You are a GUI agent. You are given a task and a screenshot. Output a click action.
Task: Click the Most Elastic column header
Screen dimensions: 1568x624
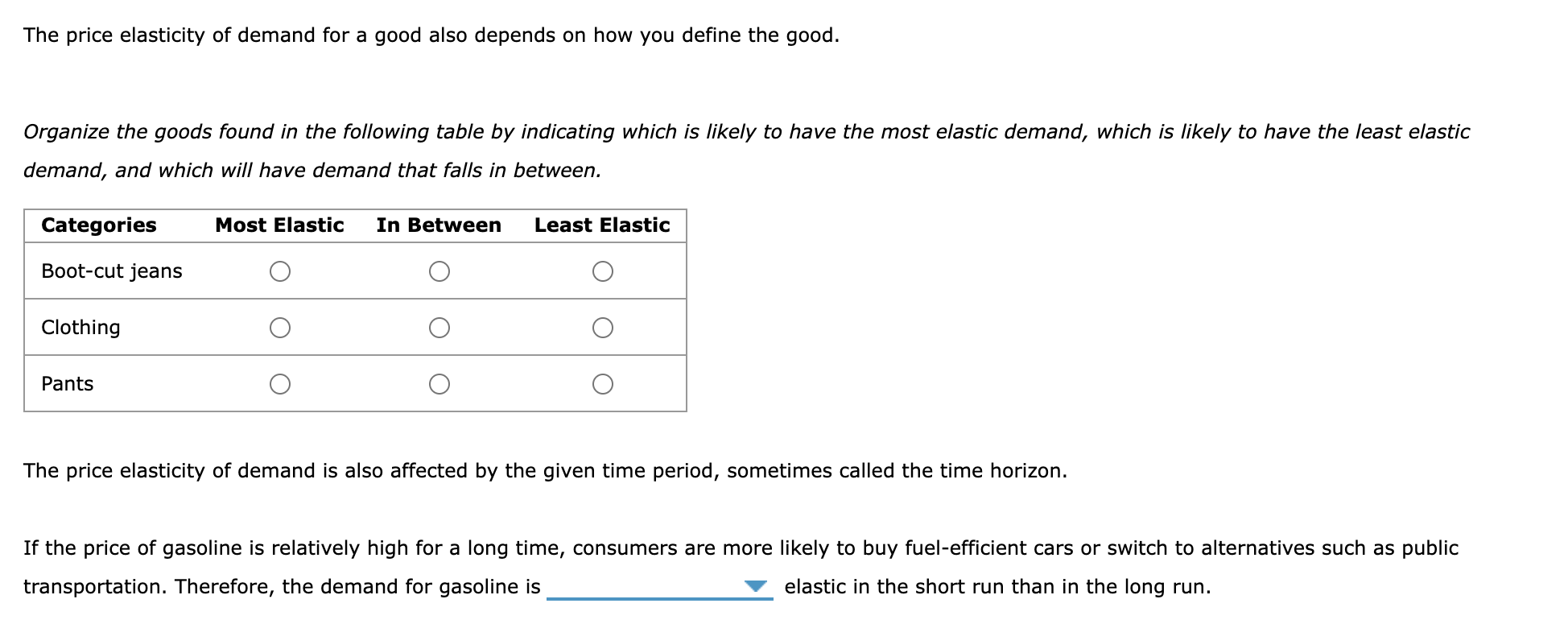pyautogui.click(x=279, y=225)
